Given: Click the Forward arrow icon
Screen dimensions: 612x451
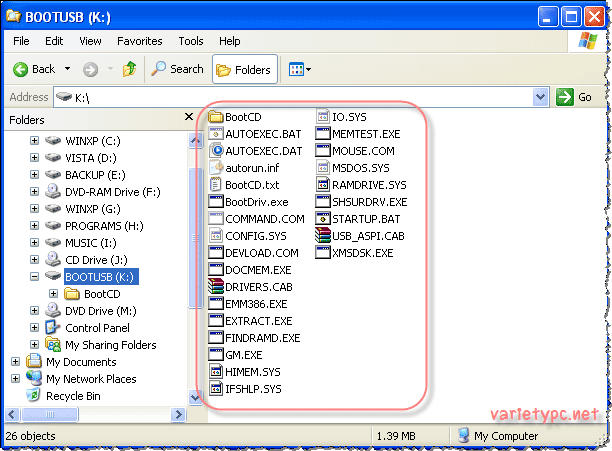Looking at the screenshot, I should coord(90,70).
